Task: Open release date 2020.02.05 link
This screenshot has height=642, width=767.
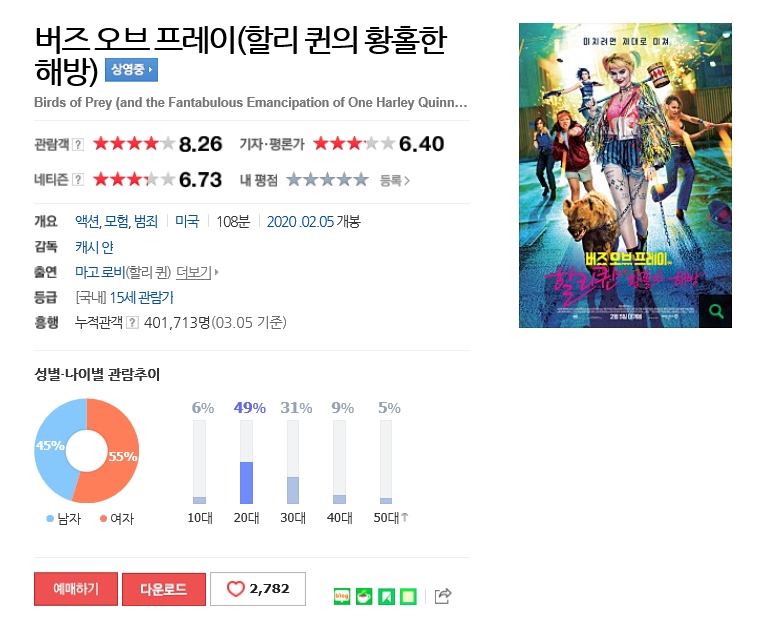Action: pos(300,222)
